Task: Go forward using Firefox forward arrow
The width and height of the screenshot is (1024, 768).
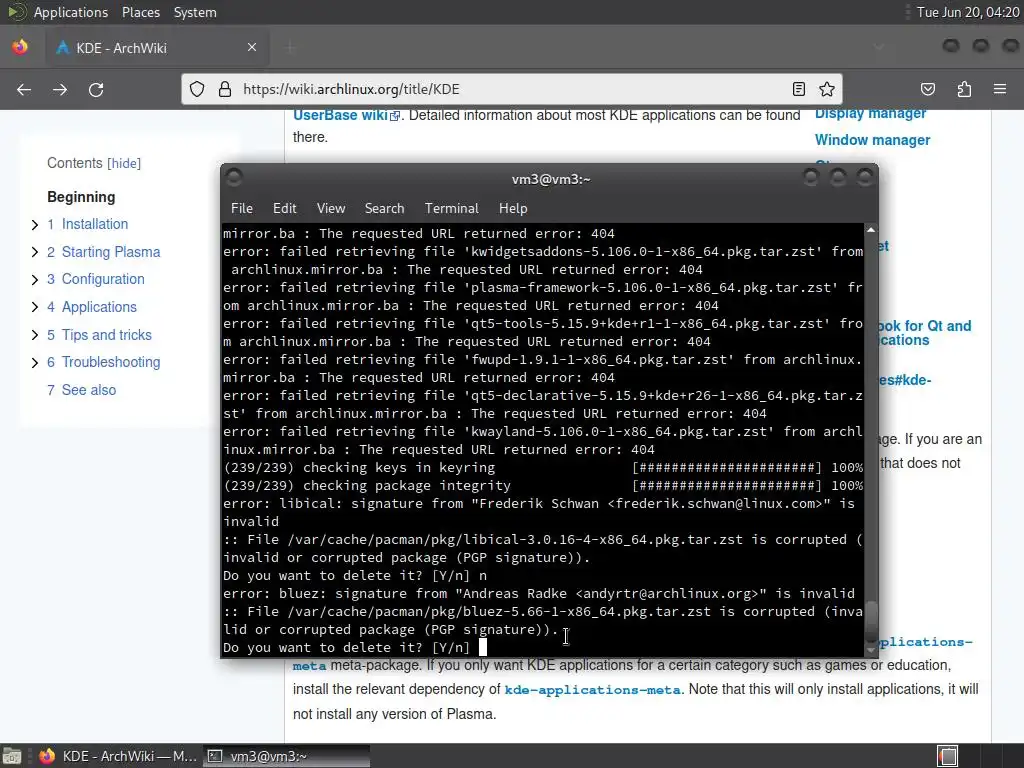Action: 60,89
